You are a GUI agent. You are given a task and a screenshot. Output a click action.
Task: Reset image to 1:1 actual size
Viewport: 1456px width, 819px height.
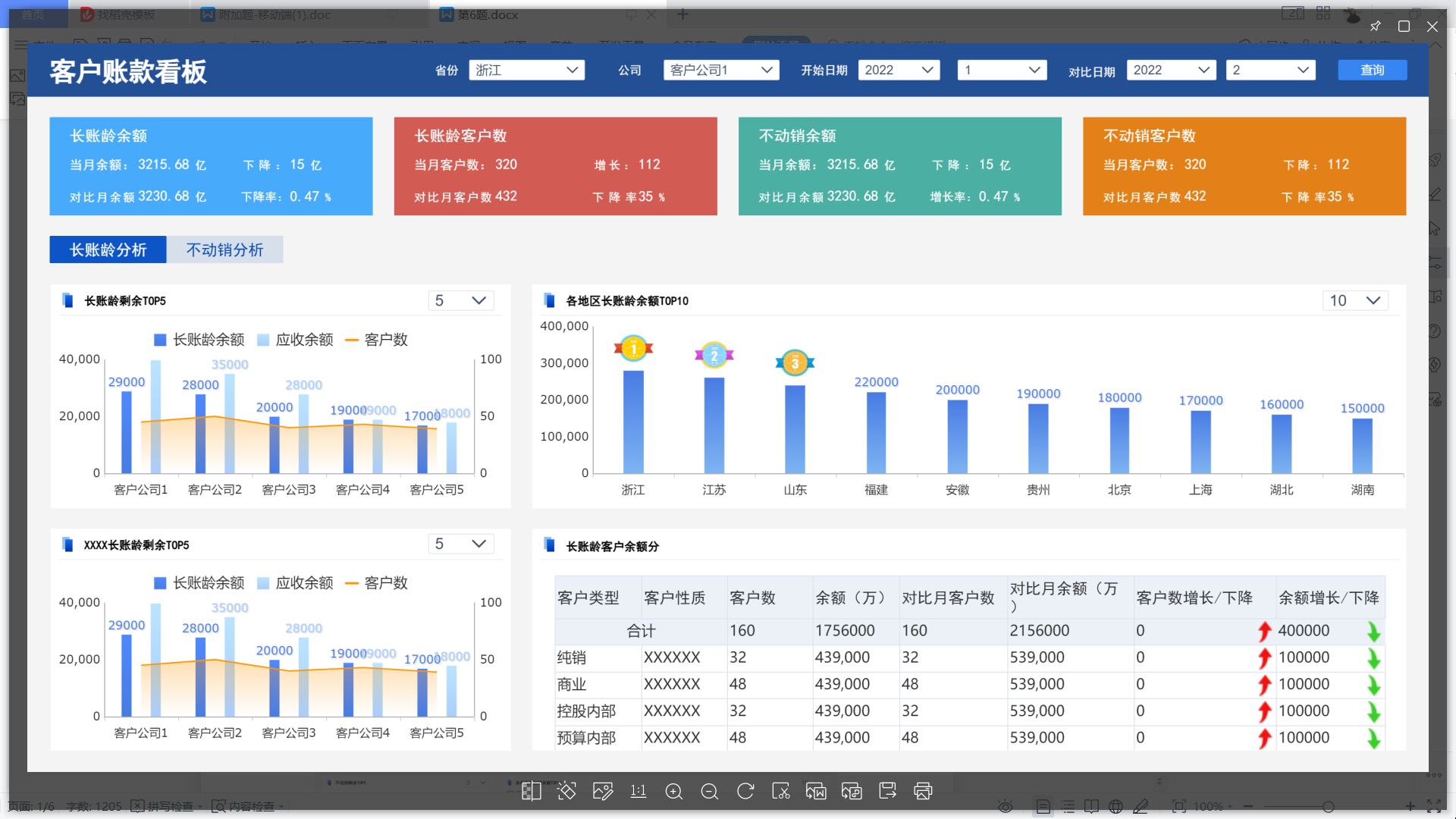point(639,791)
